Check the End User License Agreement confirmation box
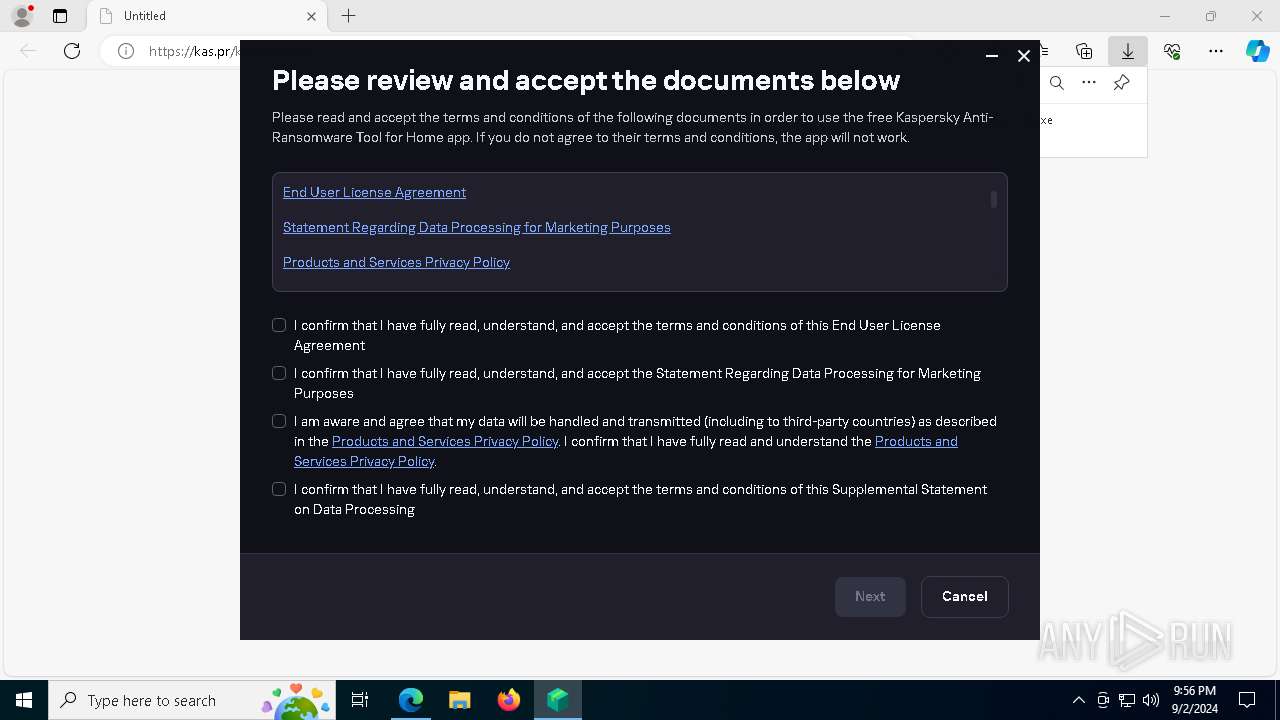Image resolution: width=1280 pixels, height=720 pixels. click(279, 325)
